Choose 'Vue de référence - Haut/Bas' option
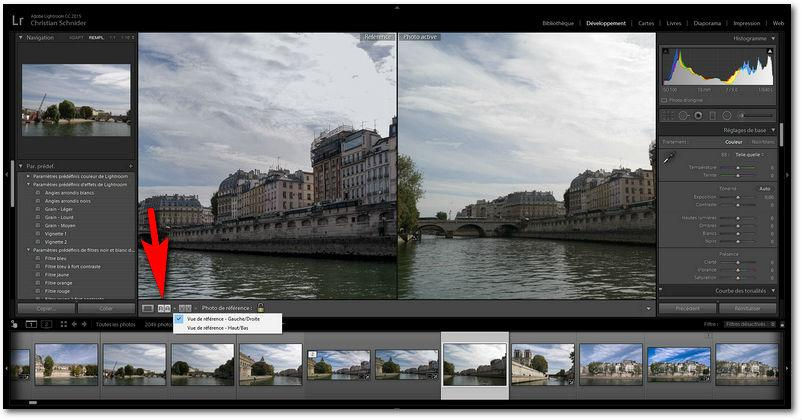The width and height of the screenshot is (802, 420). [x=228, y=328]
